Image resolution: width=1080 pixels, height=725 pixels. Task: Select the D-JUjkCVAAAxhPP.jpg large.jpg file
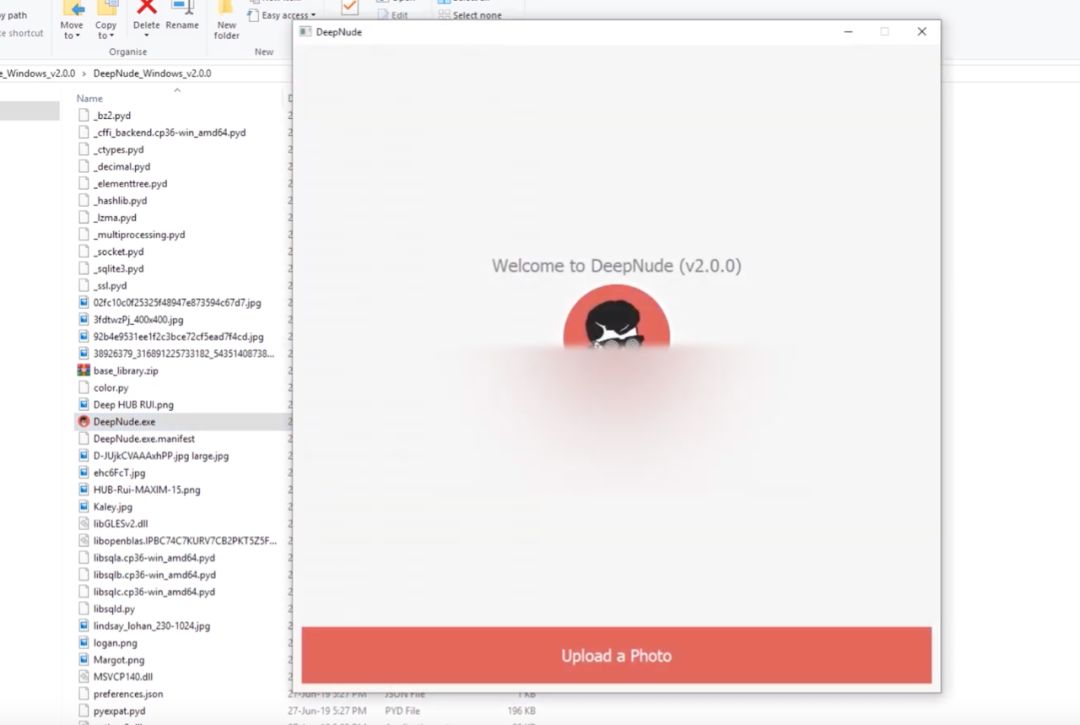click(x=161, y=455)
